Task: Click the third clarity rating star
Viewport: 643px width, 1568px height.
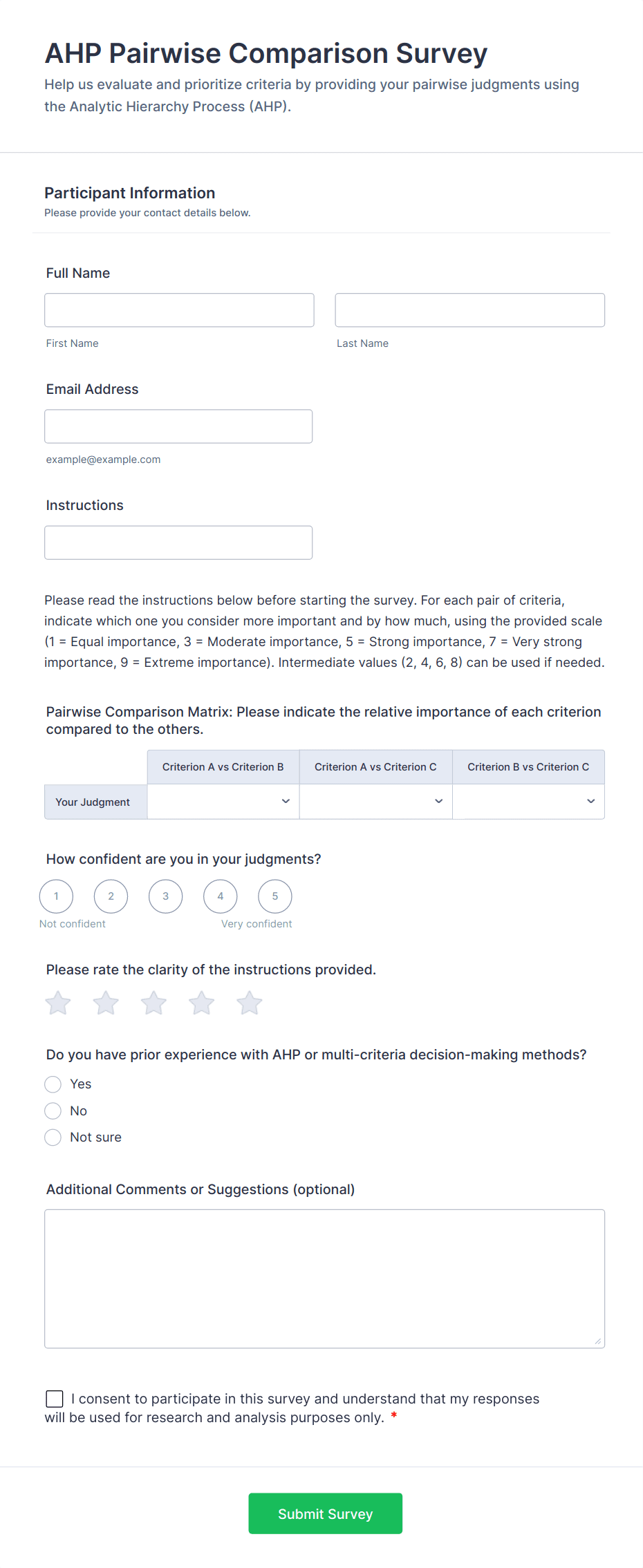Action: click(x=153, y=1003)
